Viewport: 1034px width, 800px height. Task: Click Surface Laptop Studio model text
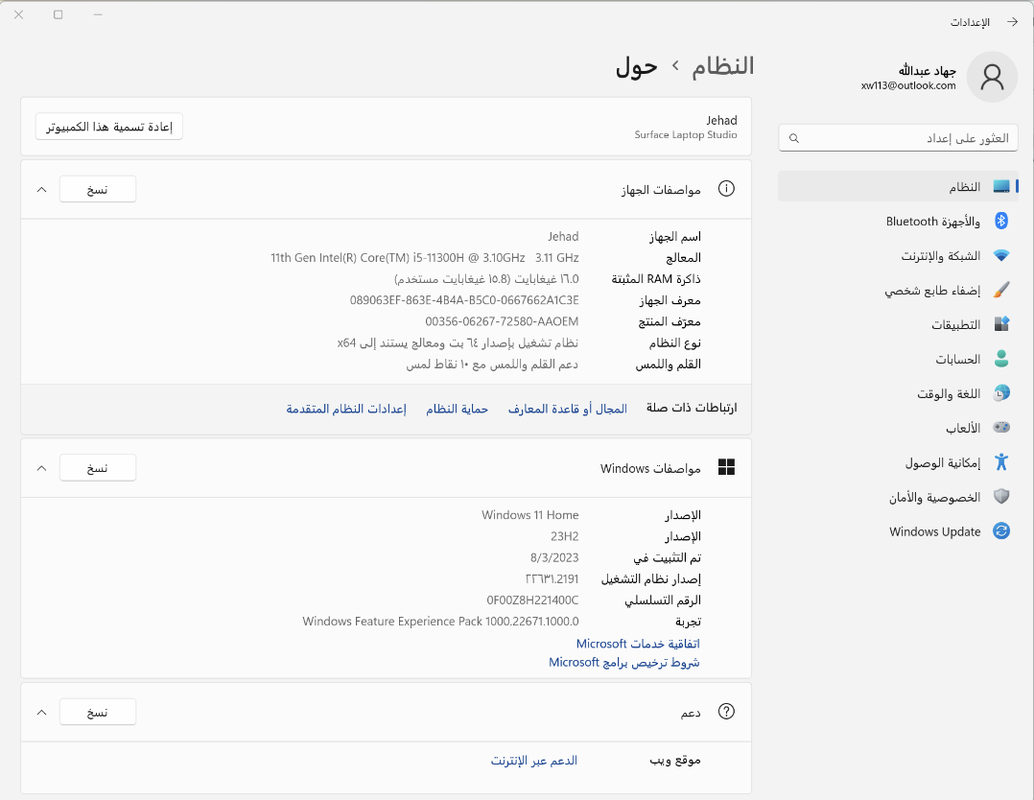click(686, 135)
